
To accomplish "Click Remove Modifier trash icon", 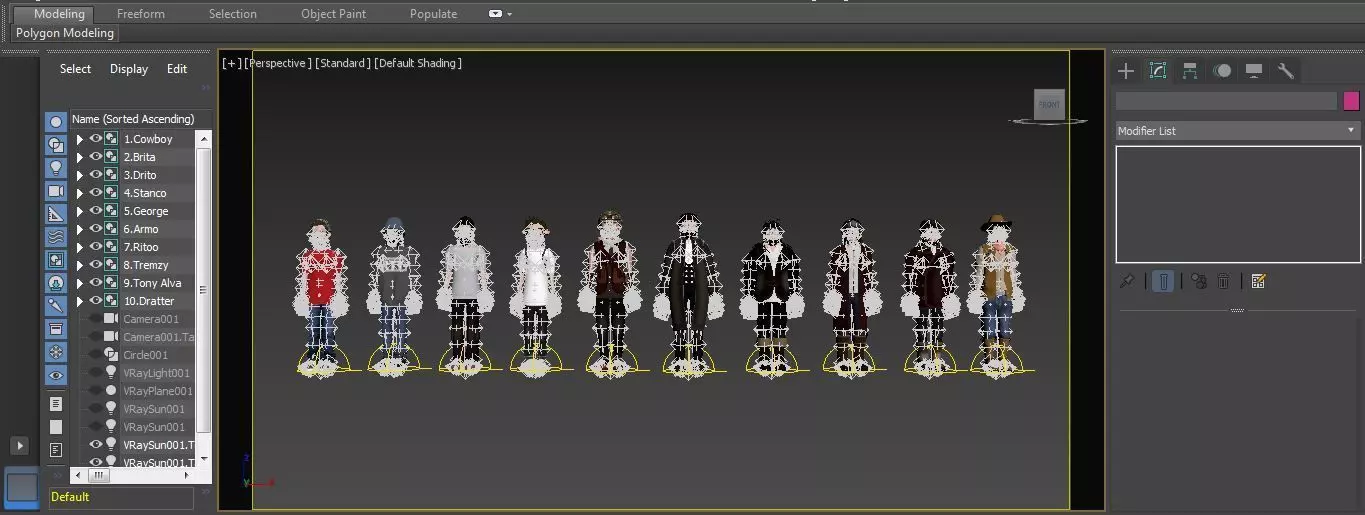I will [1223, 281].
